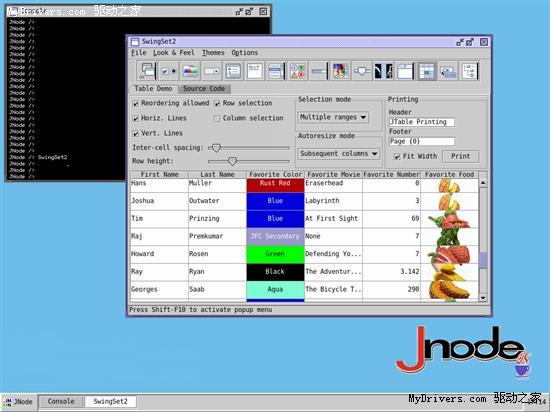Image resolution: width=550 pixels, height=412 pixels.
Task: Open the List demo toolbar icon
Action: click(276, 71)
